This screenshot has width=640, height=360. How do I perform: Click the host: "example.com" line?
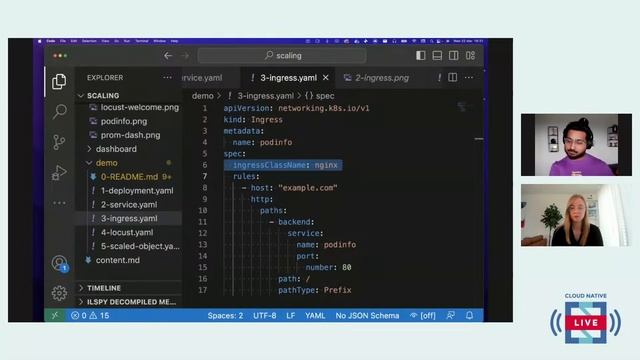pyautogui.click(x=289, y=188)
